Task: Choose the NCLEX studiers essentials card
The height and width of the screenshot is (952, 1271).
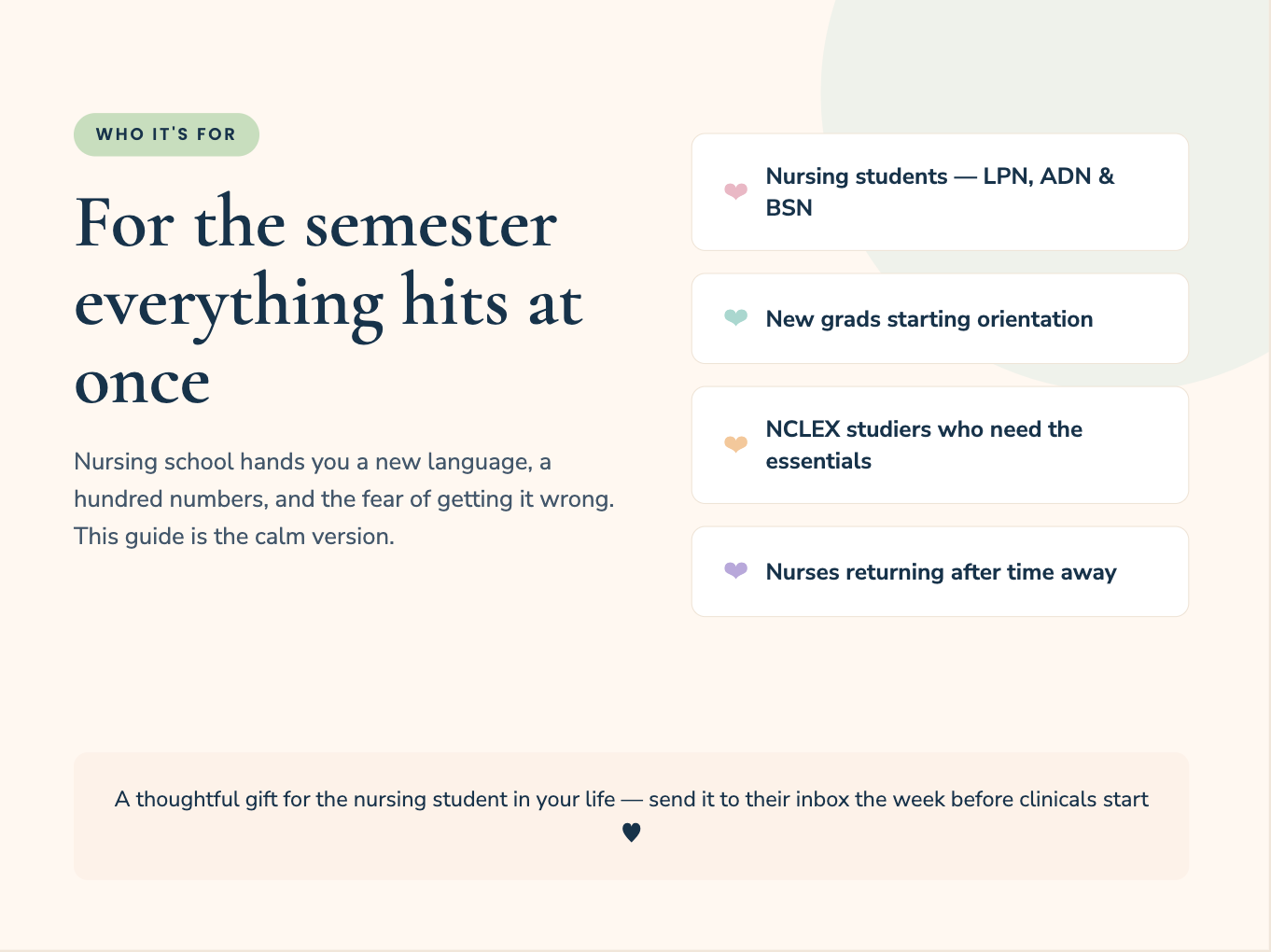Action: pyautogui.click(x=940, y=445)
